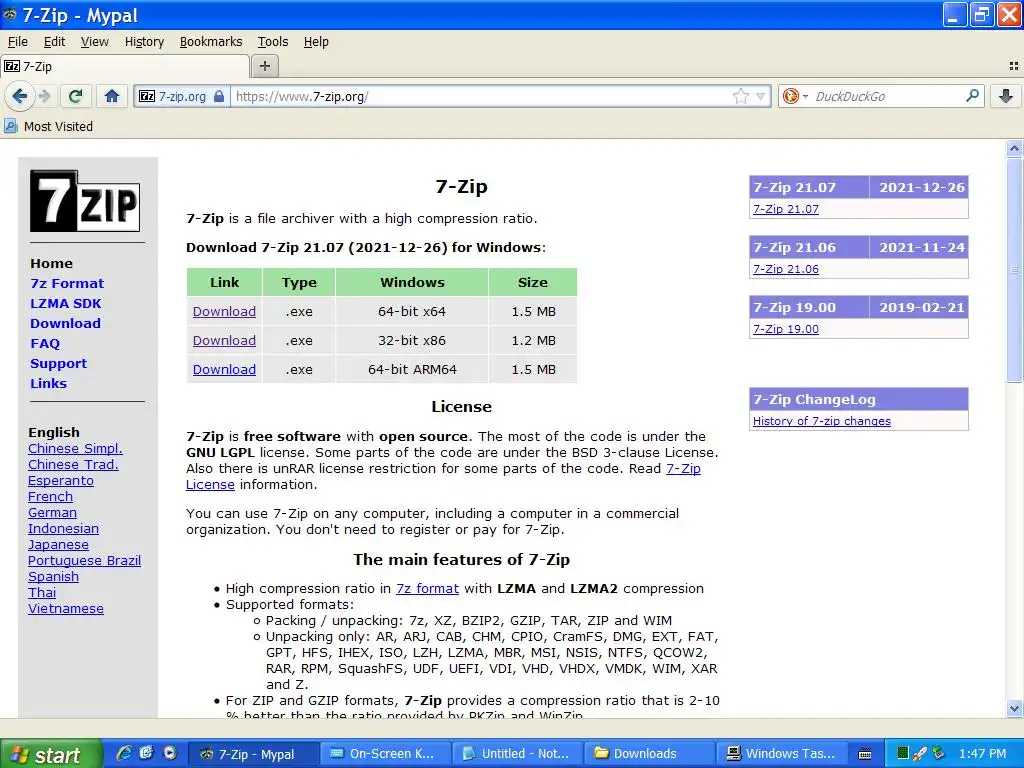Switch to Windows Task Manager taskbar button
Image resolution: width=1024 pixels, height=768 pixels.
point(781,754)
